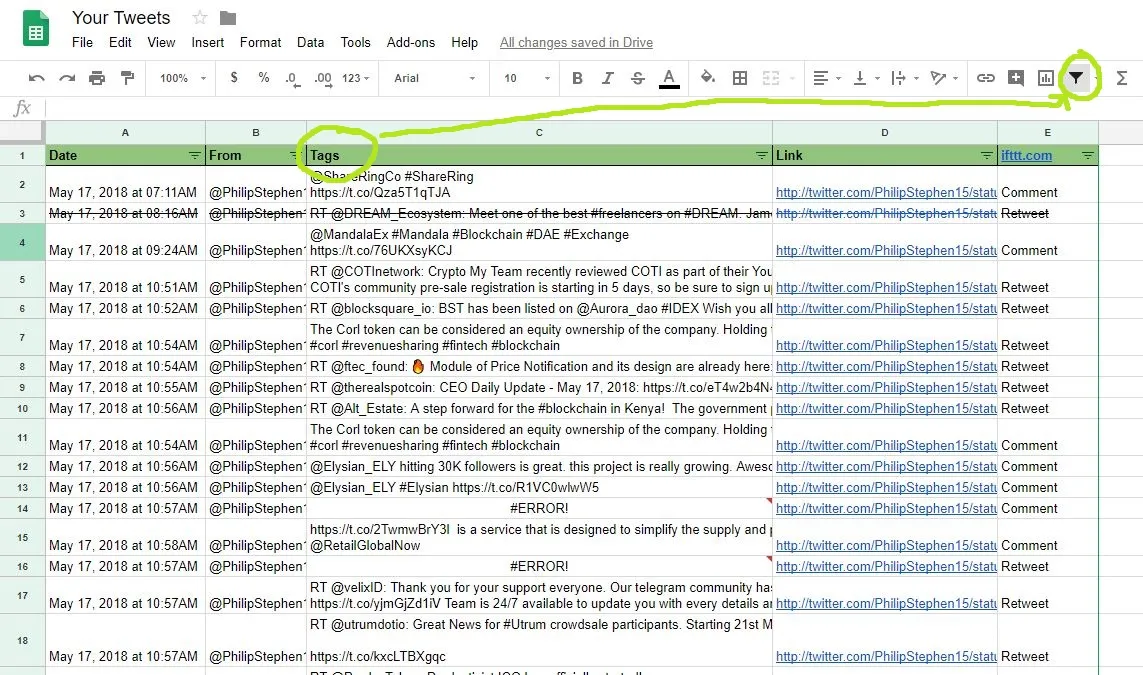Toggle italic formatting
Viewport: 1143px width, 675px height.
click(607, 78)
